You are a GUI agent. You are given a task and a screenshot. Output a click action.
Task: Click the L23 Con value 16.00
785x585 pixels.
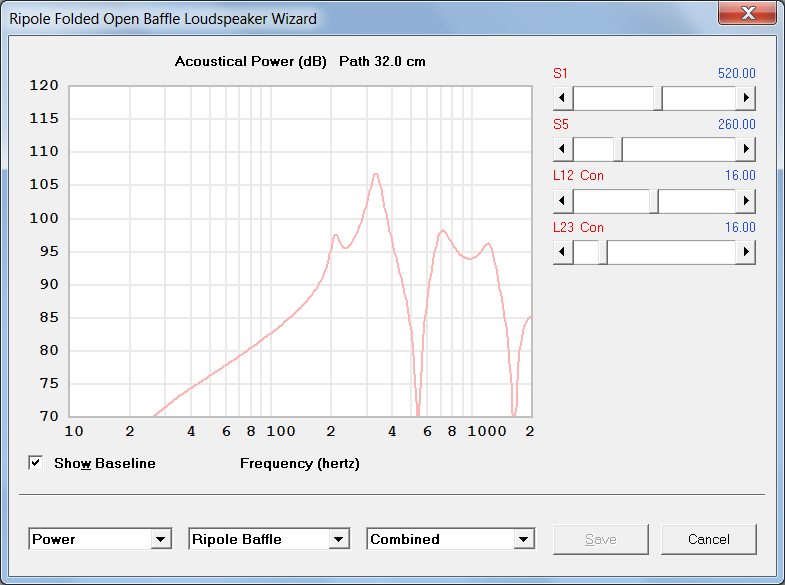(x=740, y=228)
